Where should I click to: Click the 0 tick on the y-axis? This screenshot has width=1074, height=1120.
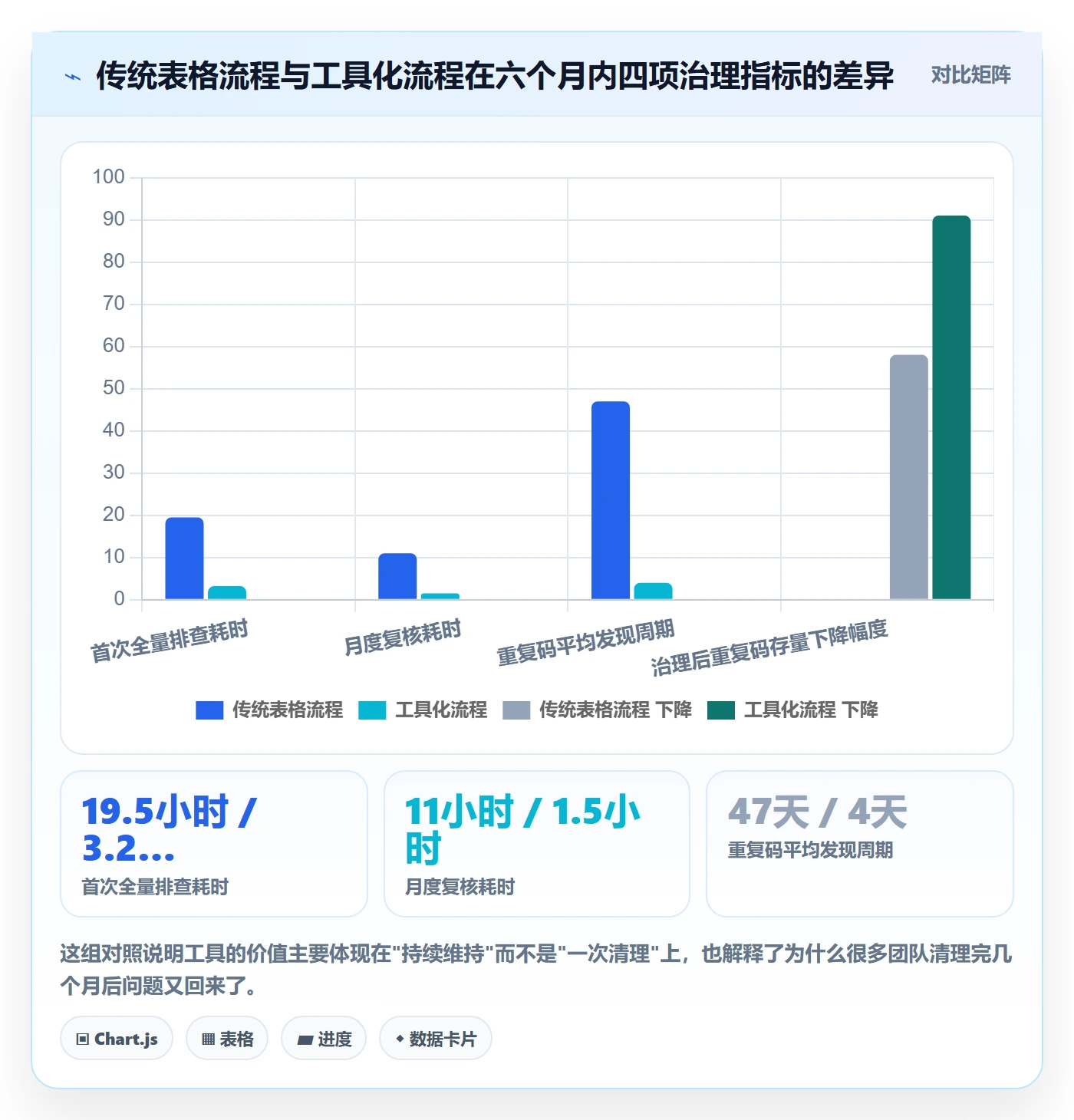[x=119, y=599]
